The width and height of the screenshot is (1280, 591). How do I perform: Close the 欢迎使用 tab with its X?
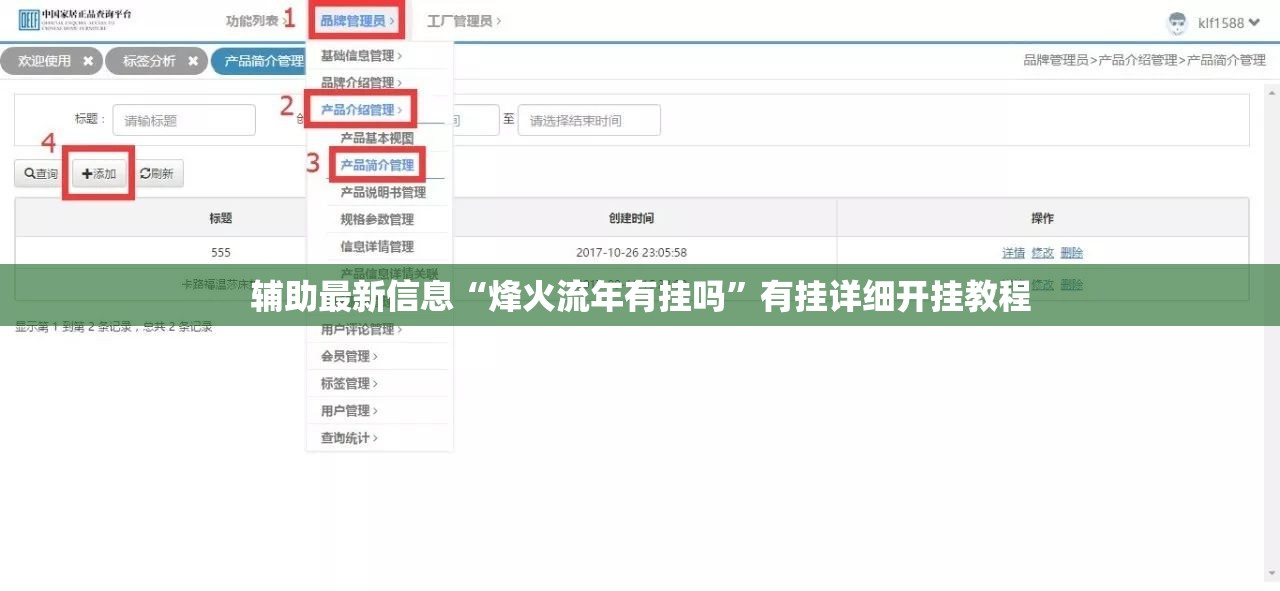(x=88, y=61)
